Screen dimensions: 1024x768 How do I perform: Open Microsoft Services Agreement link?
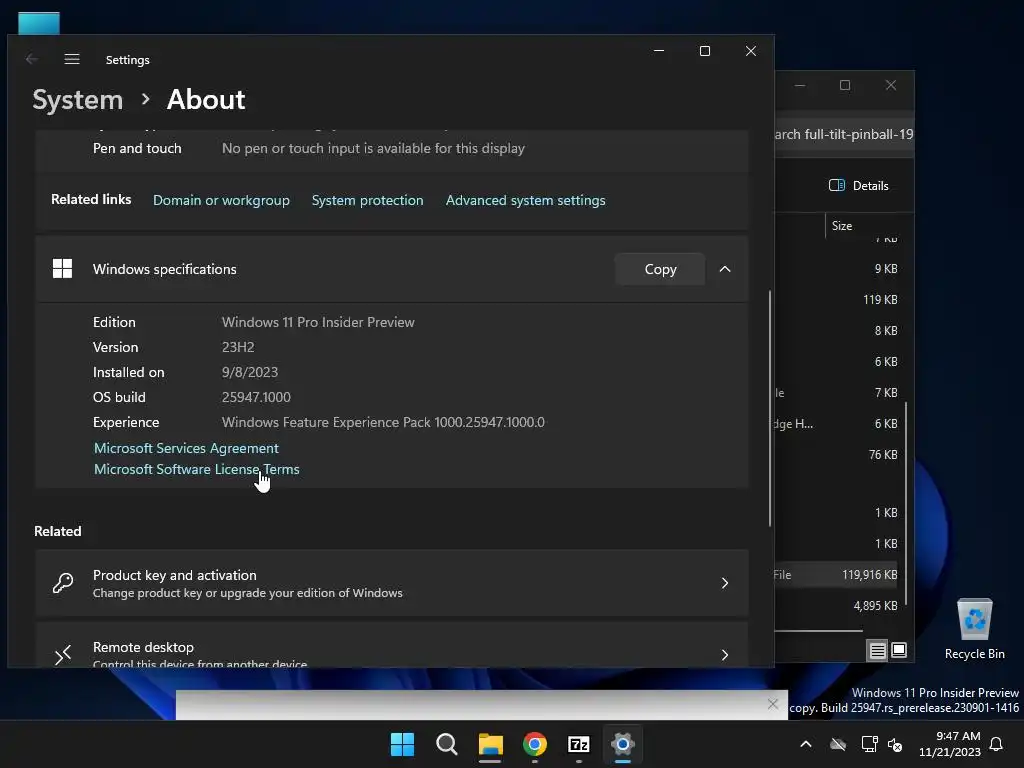(186, 448)
